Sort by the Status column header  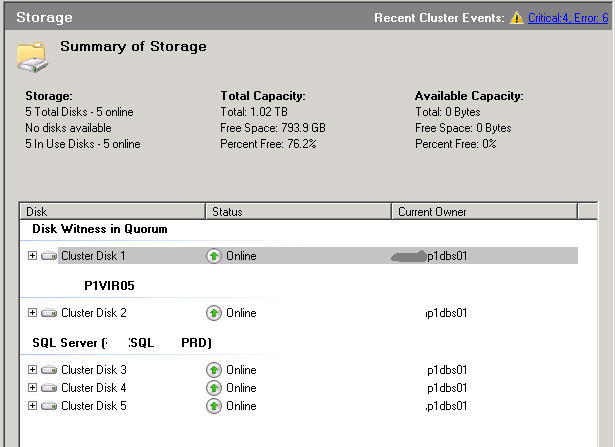pyautogui.click(x=298, y=212)
